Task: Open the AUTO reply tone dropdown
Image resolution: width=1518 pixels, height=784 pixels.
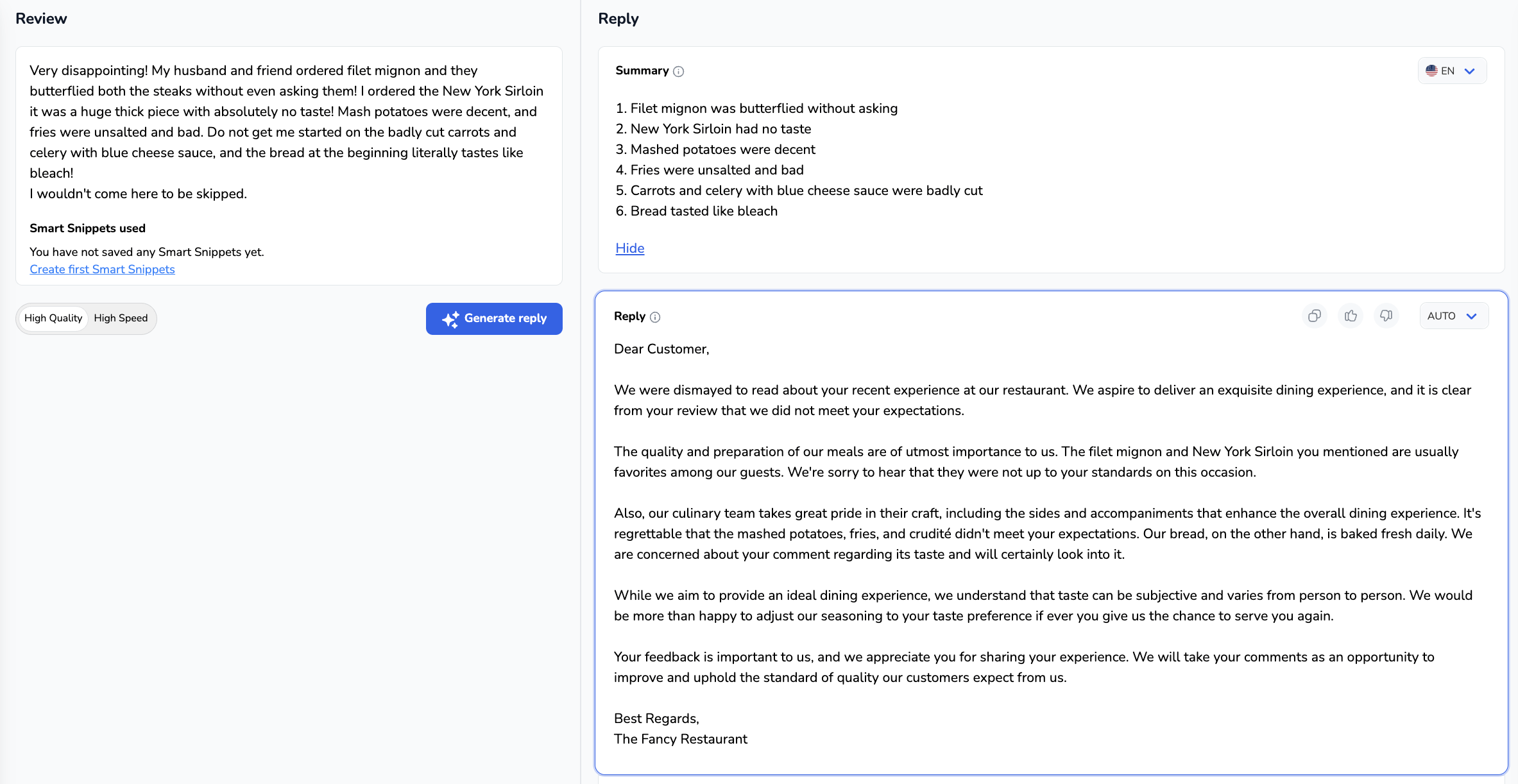Action: (1453, 316)
